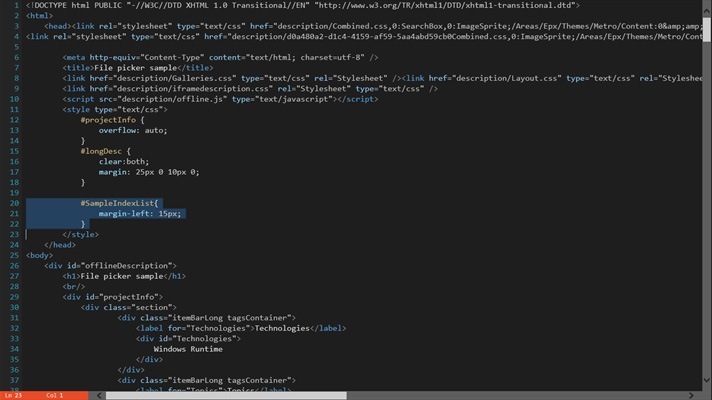This screenshot has height=400, width=712.
Task: Click the '#SampleIndexList{' selector
Action: point(119,203)
